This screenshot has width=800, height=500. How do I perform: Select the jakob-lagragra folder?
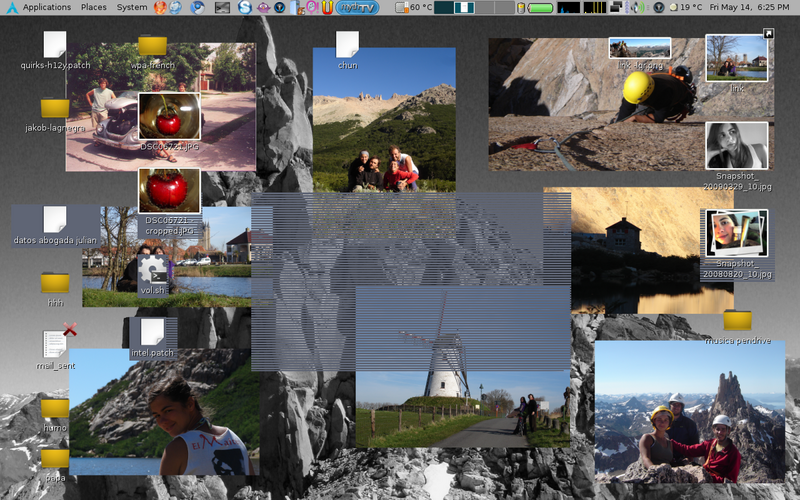point(55,108)
